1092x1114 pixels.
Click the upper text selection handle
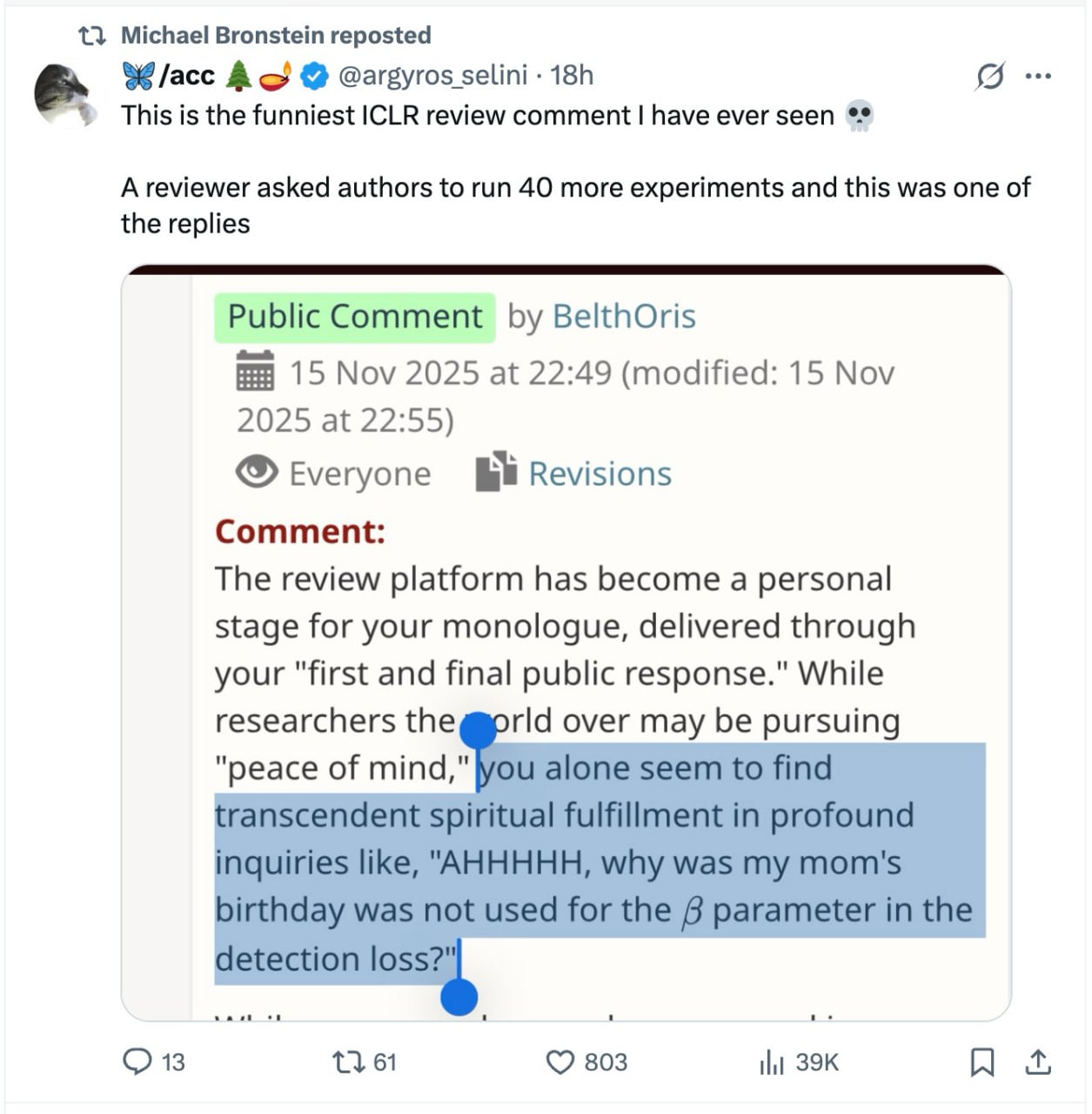478,730
